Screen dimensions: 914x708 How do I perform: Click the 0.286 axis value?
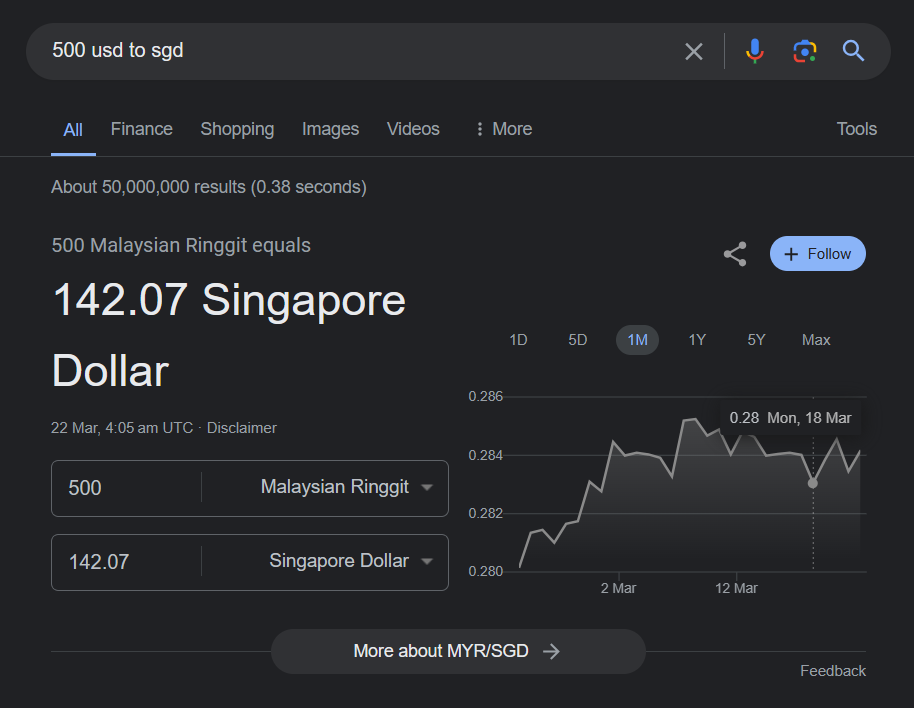[486, 396]
